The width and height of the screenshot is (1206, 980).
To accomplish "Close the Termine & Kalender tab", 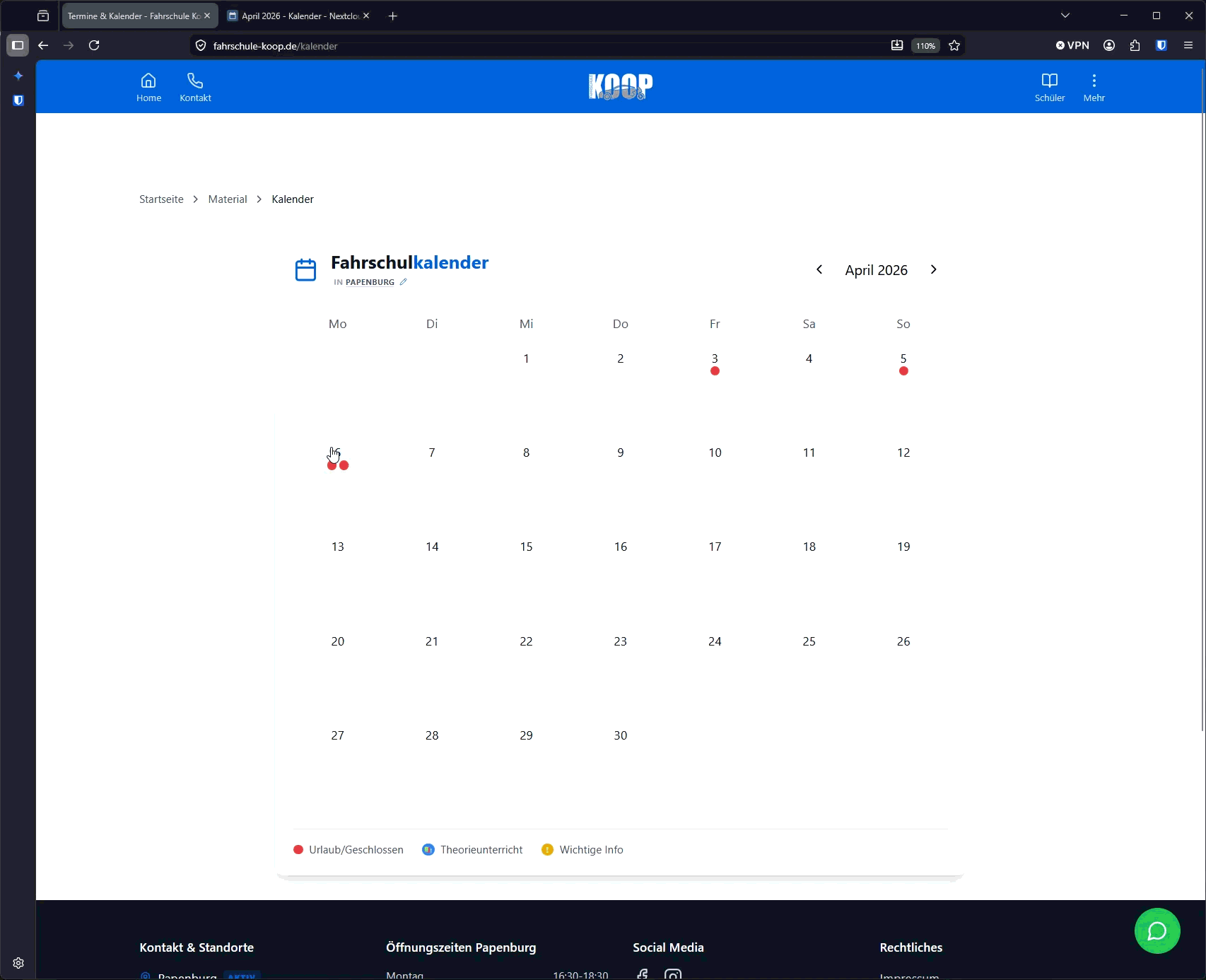I will [207, 16].
